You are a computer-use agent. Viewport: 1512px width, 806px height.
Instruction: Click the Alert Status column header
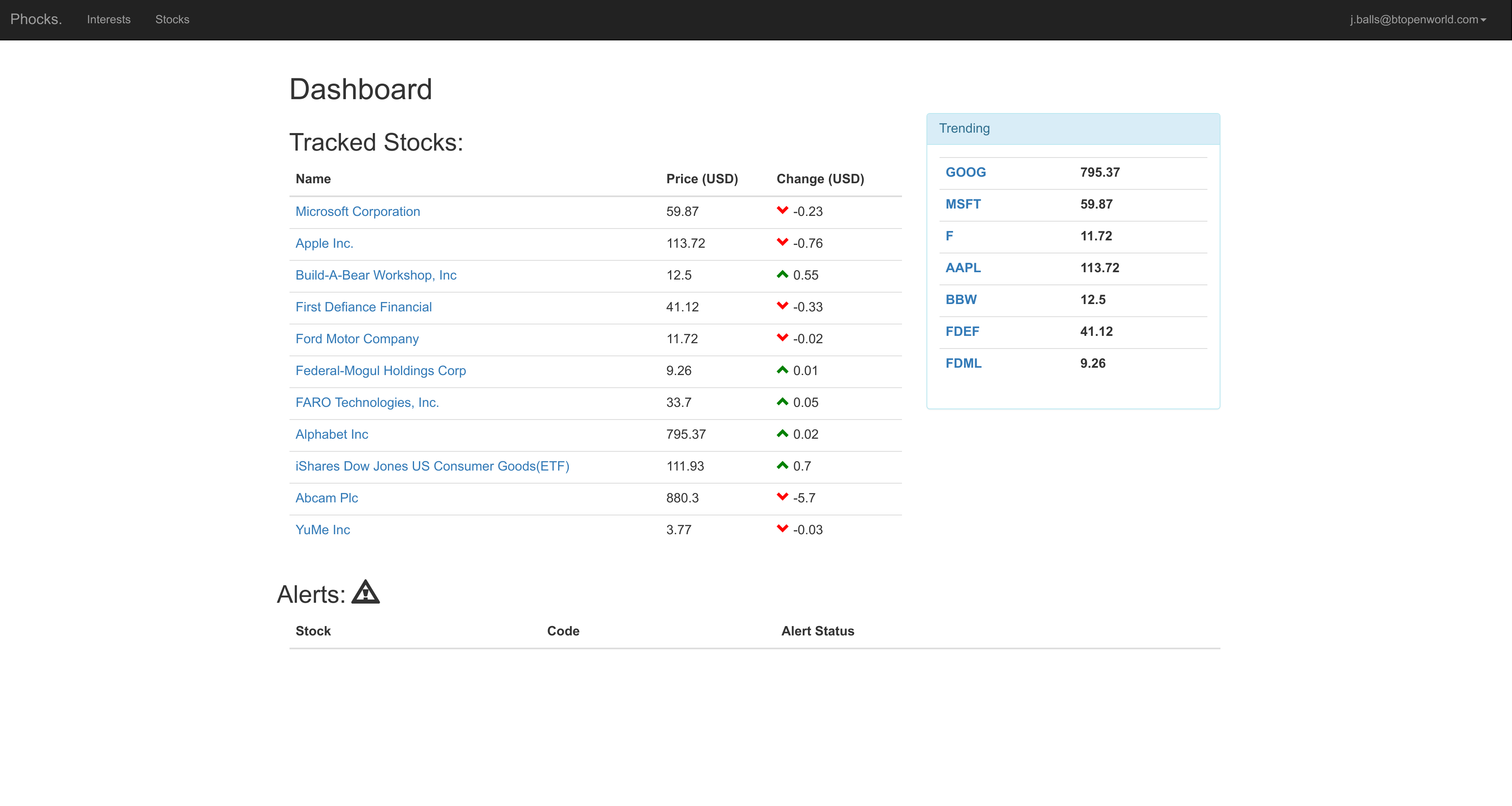[817, 631]
